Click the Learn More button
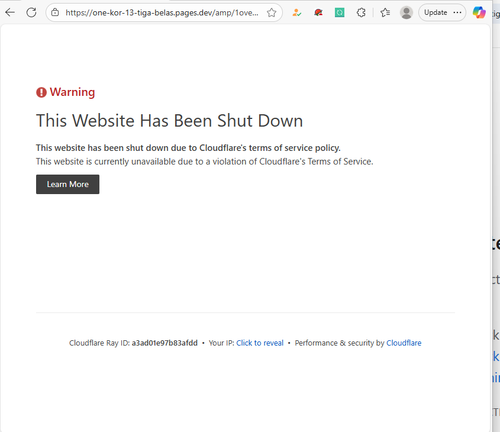The height and width of the screenshot is (432, 500). 68,184
